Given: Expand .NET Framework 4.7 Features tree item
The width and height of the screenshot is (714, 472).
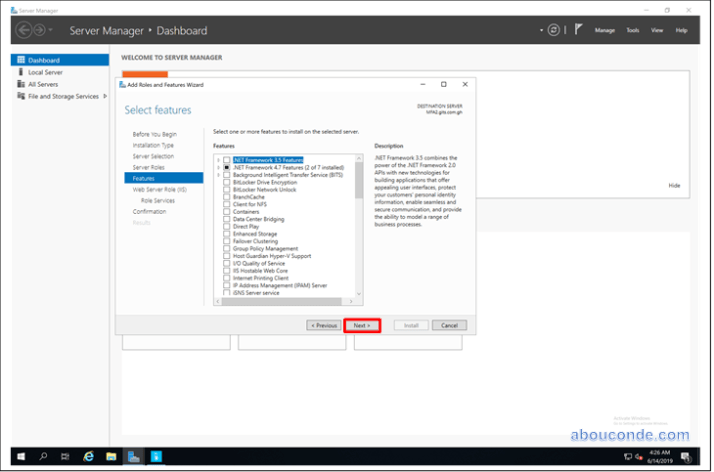Looking at the screenshot, I should click(x=218, y=167).
